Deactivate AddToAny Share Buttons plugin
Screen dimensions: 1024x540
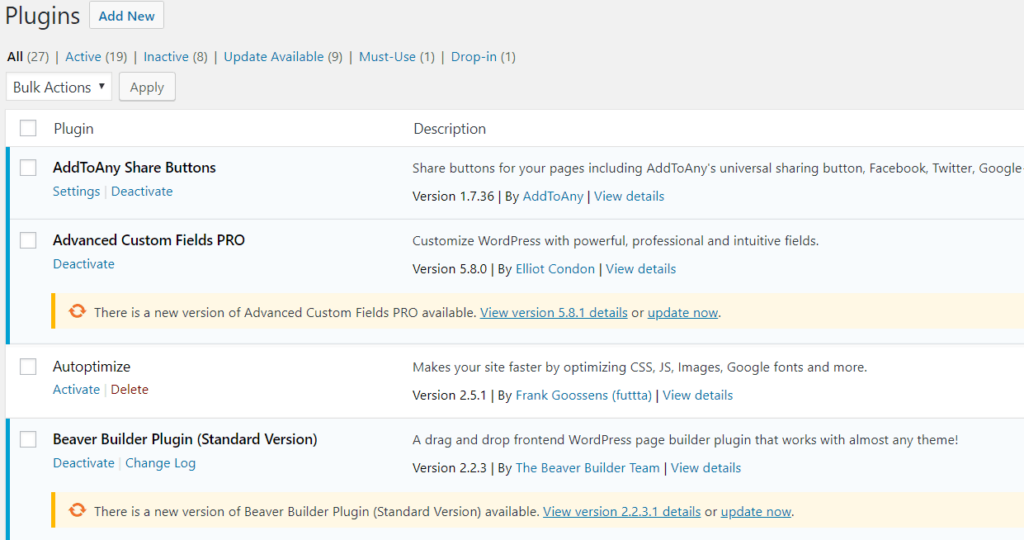pos(142,191)
